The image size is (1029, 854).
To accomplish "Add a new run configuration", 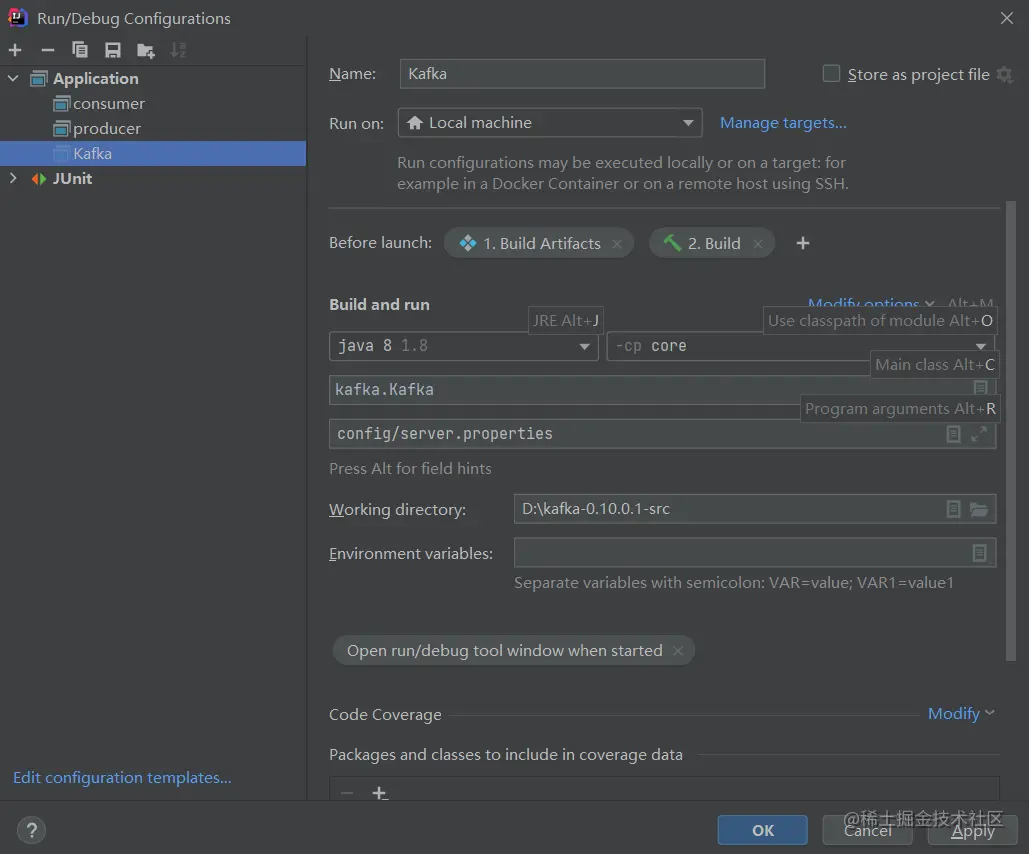I will [x=15, y=50].
